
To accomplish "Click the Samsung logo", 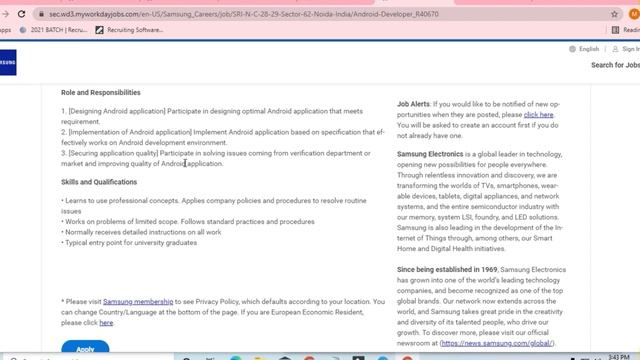I will (8, 62).
